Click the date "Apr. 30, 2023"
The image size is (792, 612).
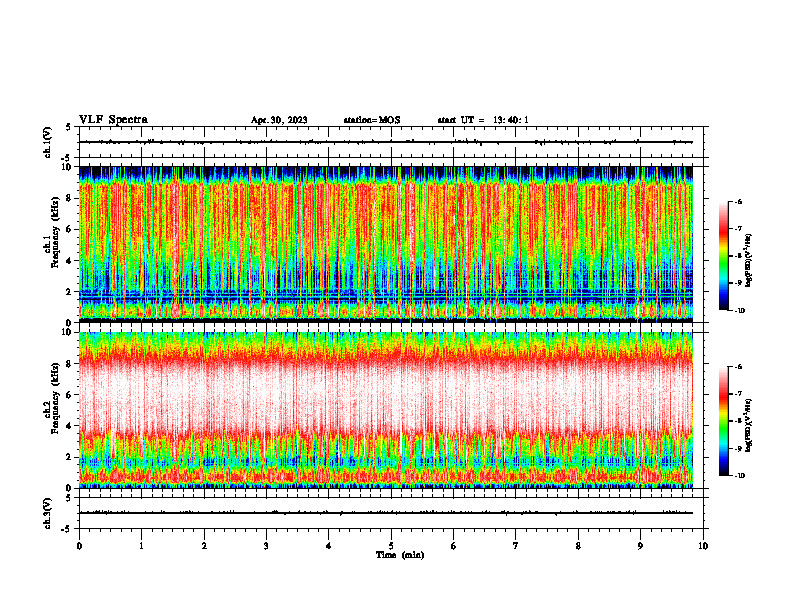pyautogui.click(x=279, y=120)
